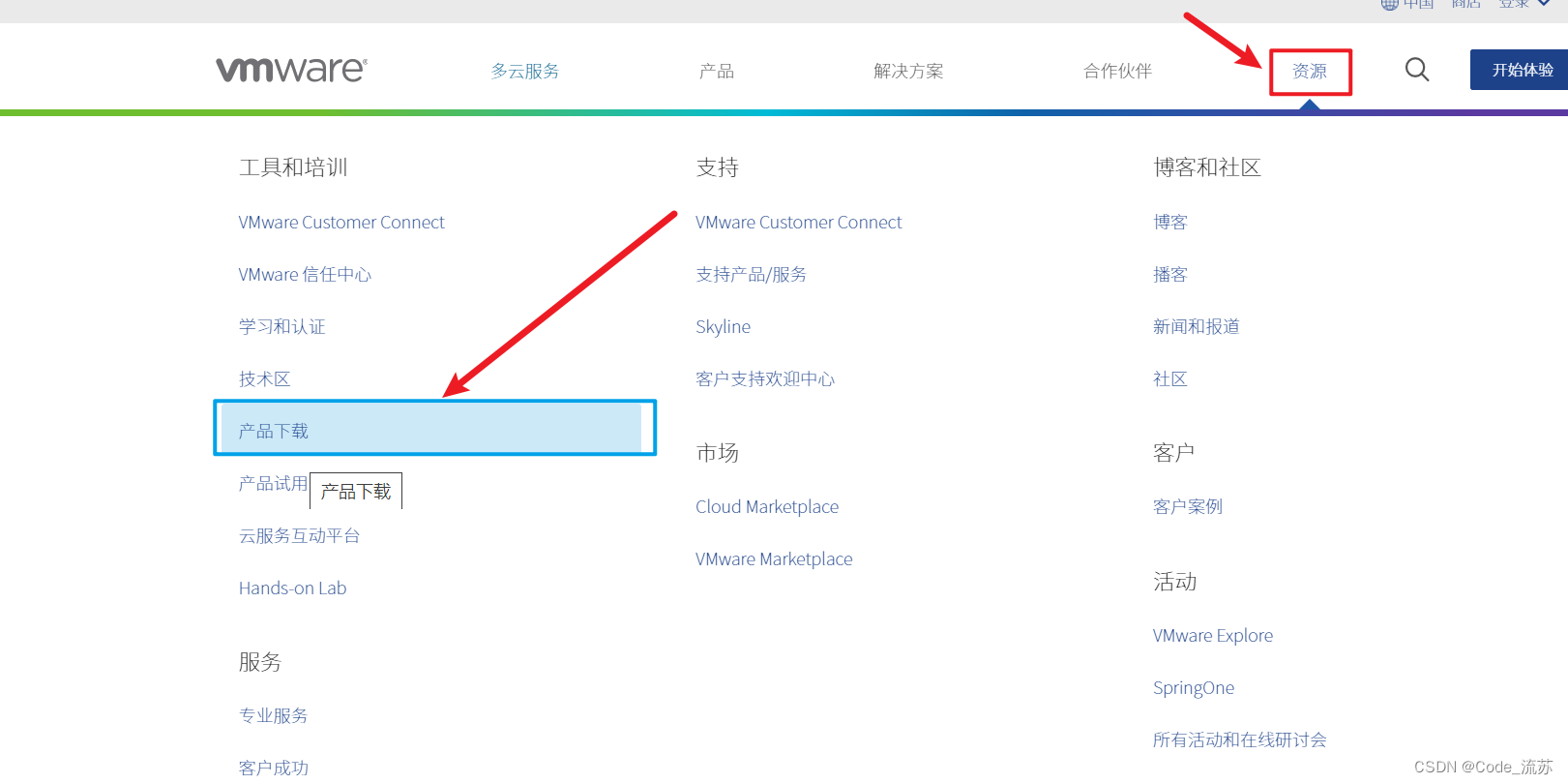This screenshot has width=1568, height=784.
Task: Click the 博客和社区 section heading
Action: tap(1207, 167)
